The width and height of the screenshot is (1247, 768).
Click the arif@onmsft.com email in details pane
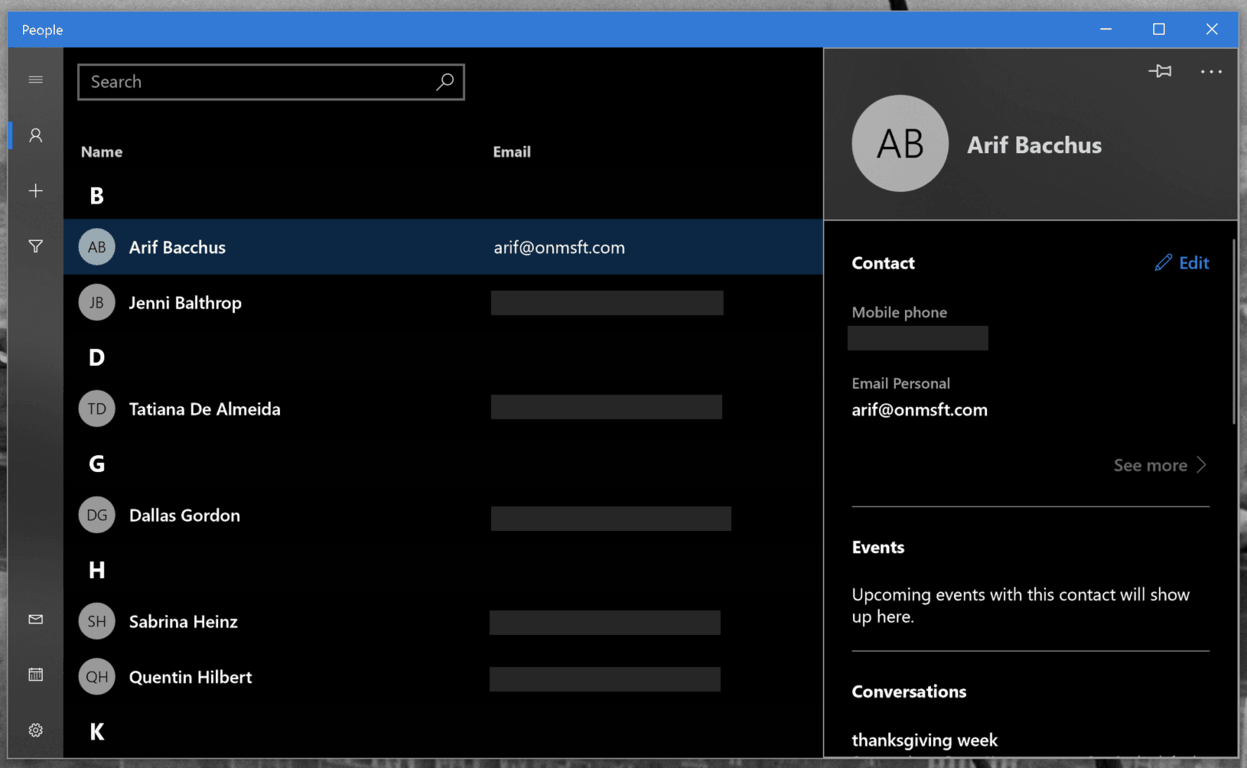click(919, 410)
